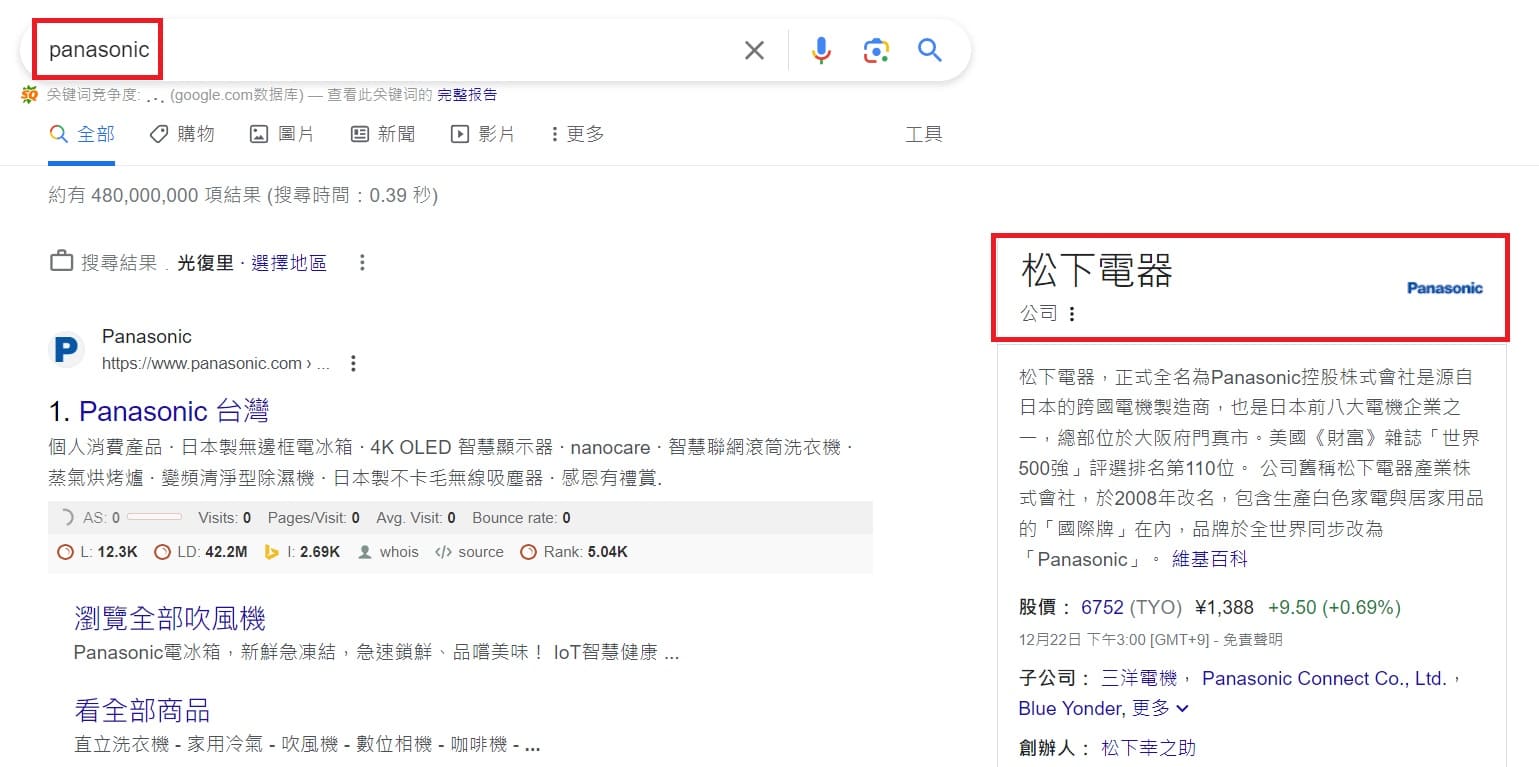Click the result count text 約有 480,000,000 項結果
The width and height of the screenshot is (1539, 767).
point(156,195)
